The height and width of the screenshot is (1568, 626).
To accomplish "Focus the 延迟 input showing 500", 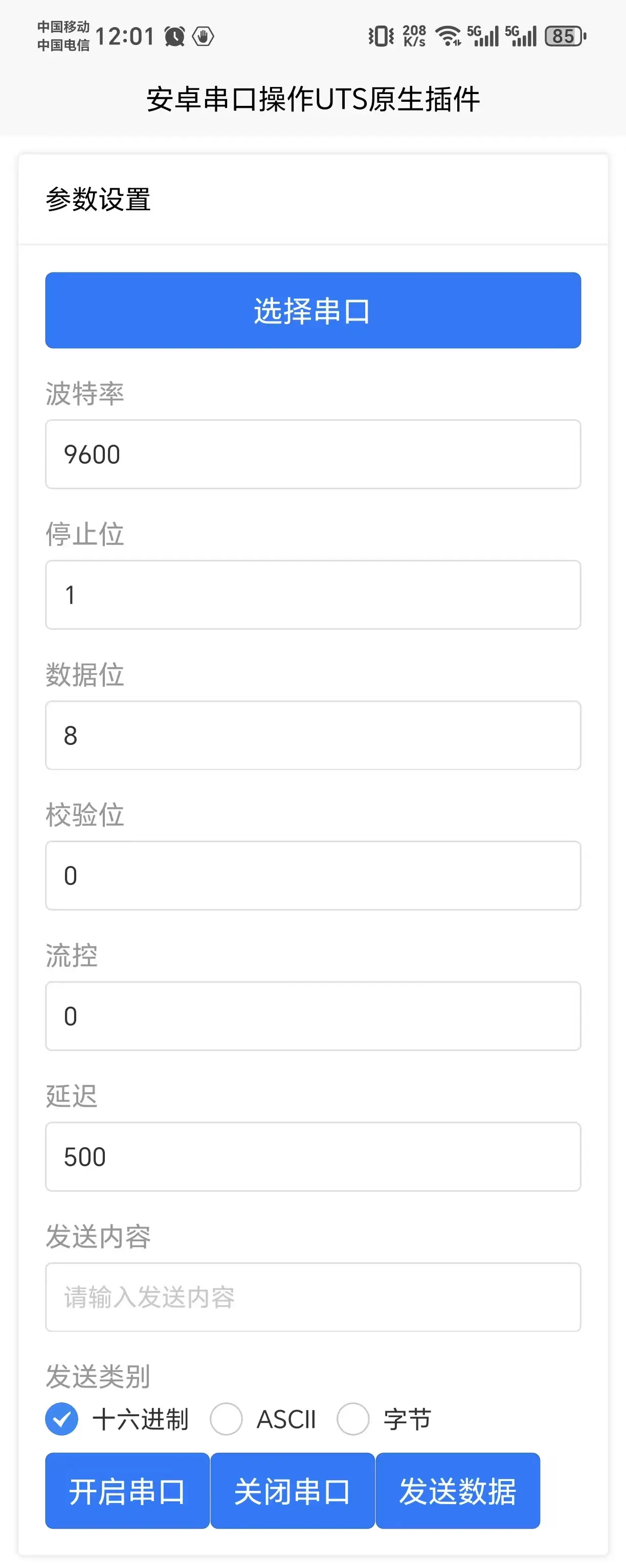I will point(313,1156).
